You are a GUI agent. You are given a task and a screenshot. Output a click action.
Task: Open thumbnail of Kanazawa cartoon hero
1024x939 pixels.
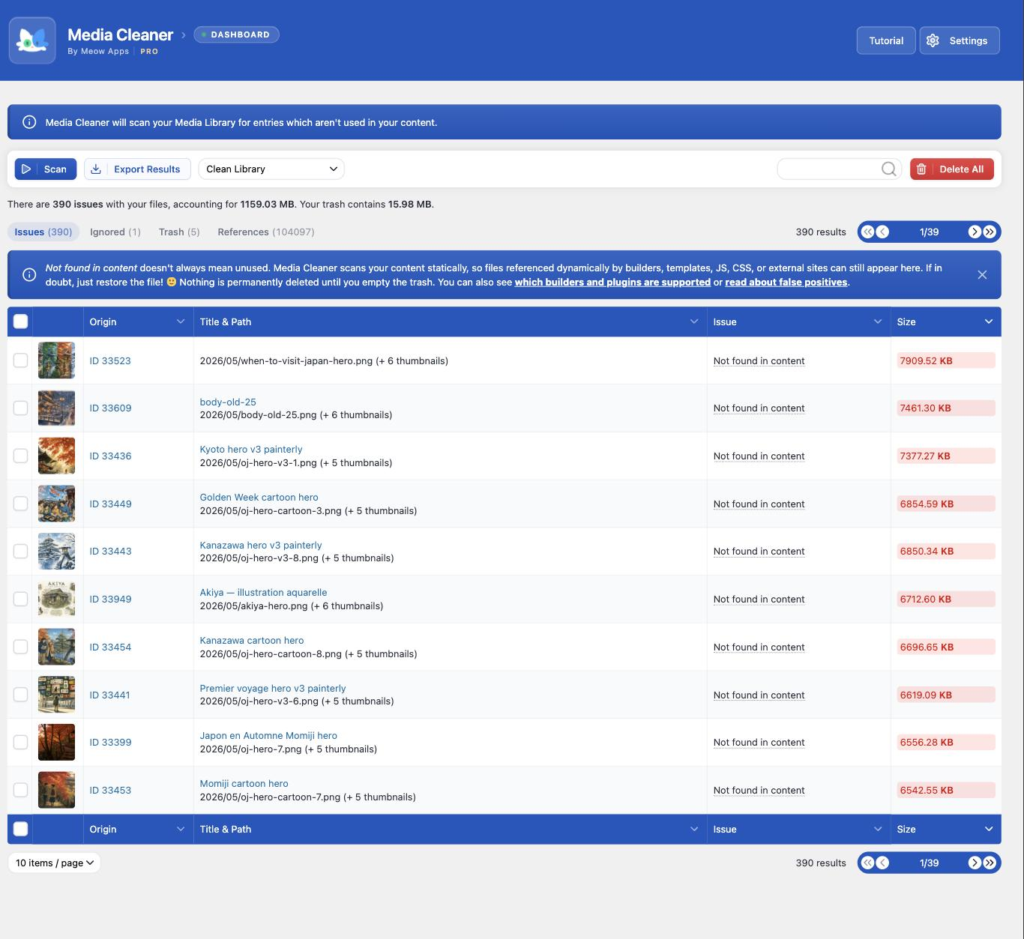pyautogui.click(x=56, y=646)
